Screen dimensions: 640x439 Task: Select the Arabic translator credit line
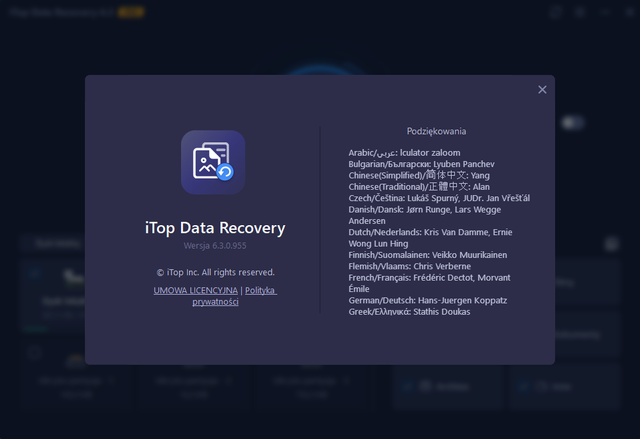click(404, 153)
